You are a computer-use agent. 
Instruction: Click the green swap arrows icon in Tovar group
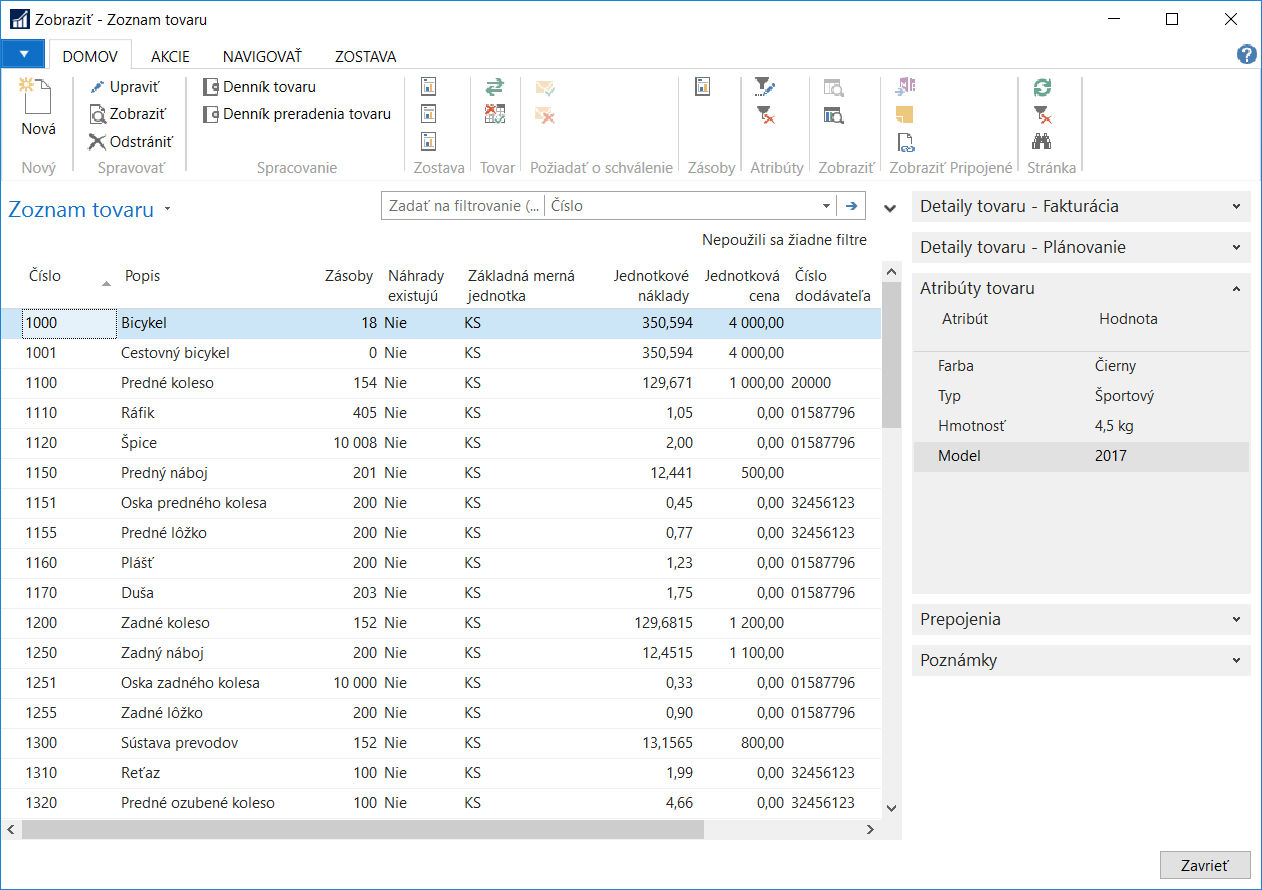(x=495, y=87)
